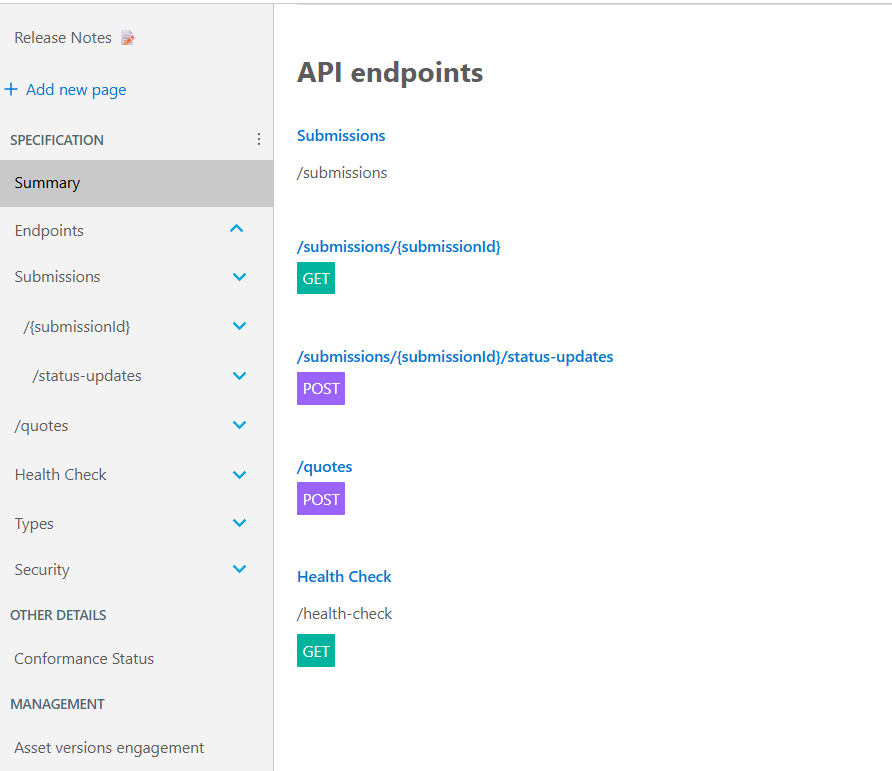Open Asset versions engagement page
This screenshot has height=771, width=892.
(x=109, y=747)
